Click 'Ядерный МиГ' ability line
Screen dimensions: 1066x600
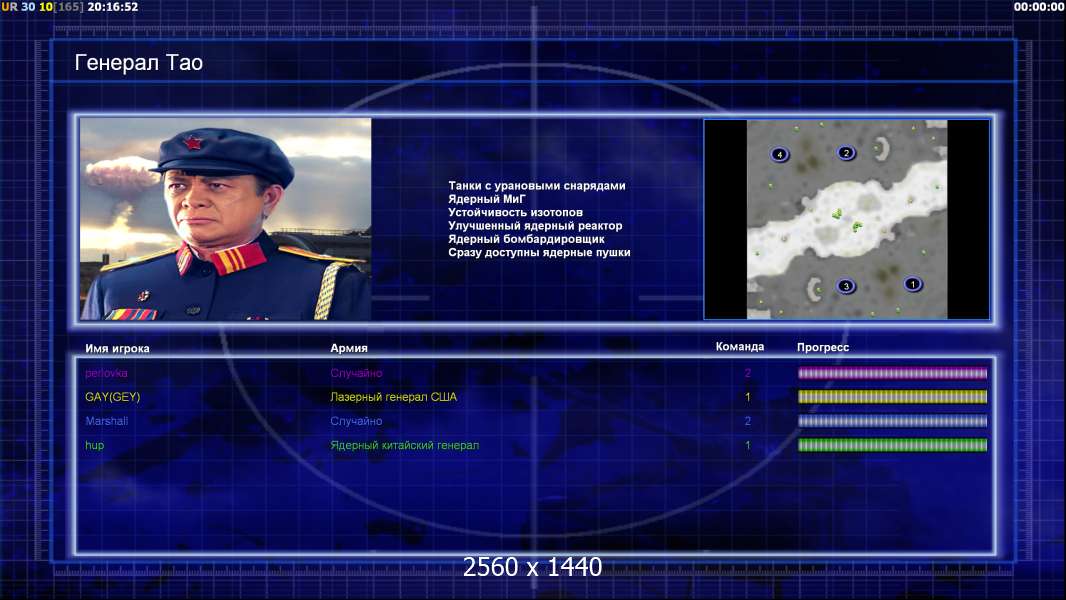click(487, 199)
